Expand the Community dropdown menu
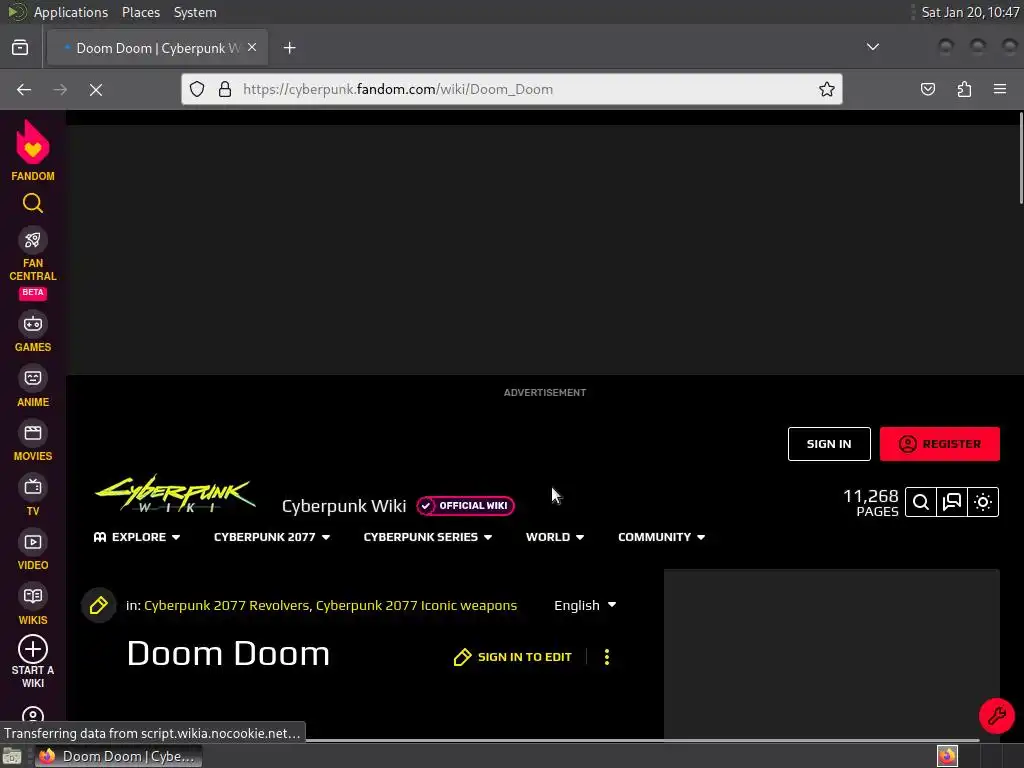1024x768 pixels. 662,537
